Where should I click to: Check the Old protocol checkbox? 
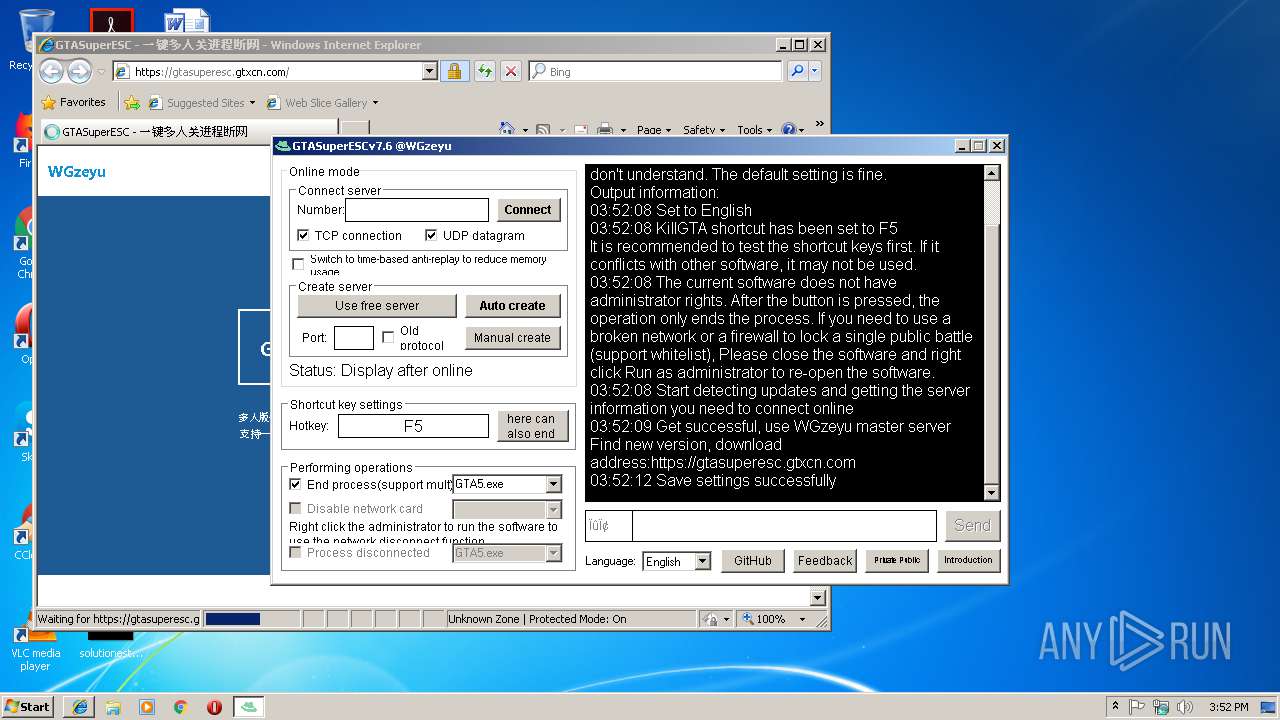[388, 337]
